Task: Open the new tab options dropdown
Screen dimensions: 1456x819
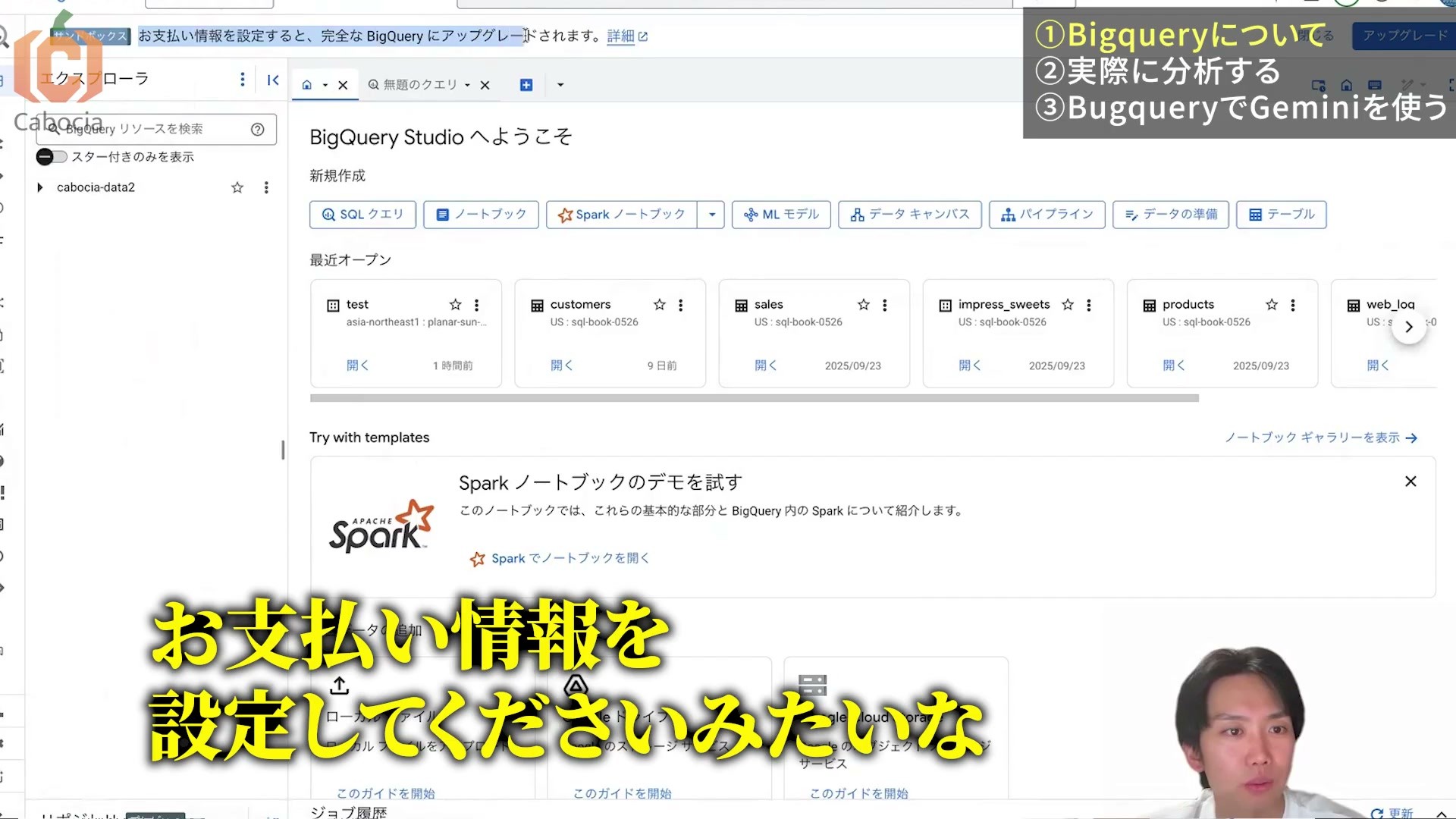Action: [x=560, y=85]
